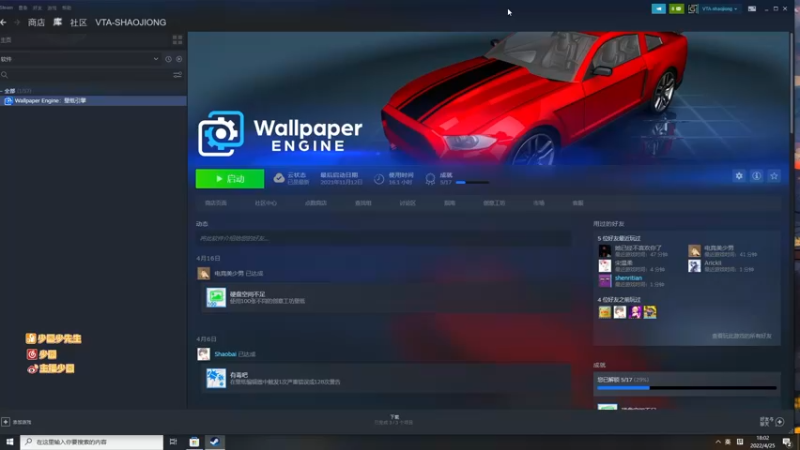The height and width of the screenshot is (450, 800).
Task: Open the 讨论区 discussions link
Action: [407, 203]
